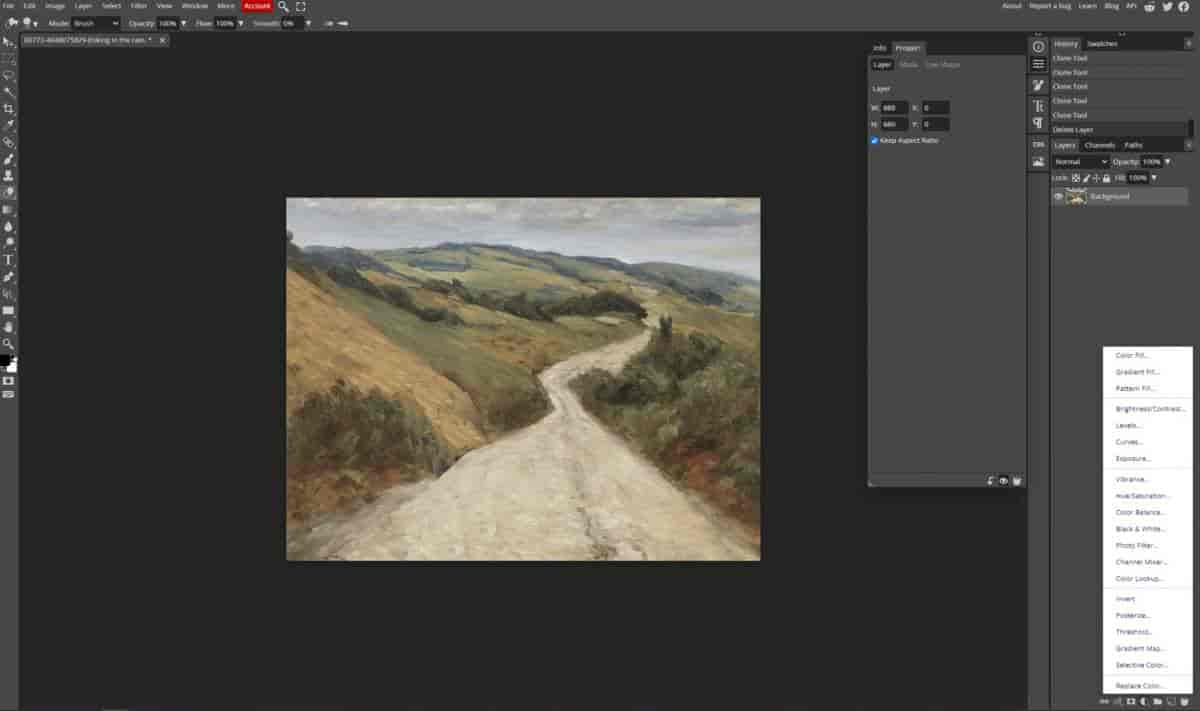The width and height of the screenshot is (1200, 711).
Task: Toggle lock transparent pixels icon
Action: 1076,178
